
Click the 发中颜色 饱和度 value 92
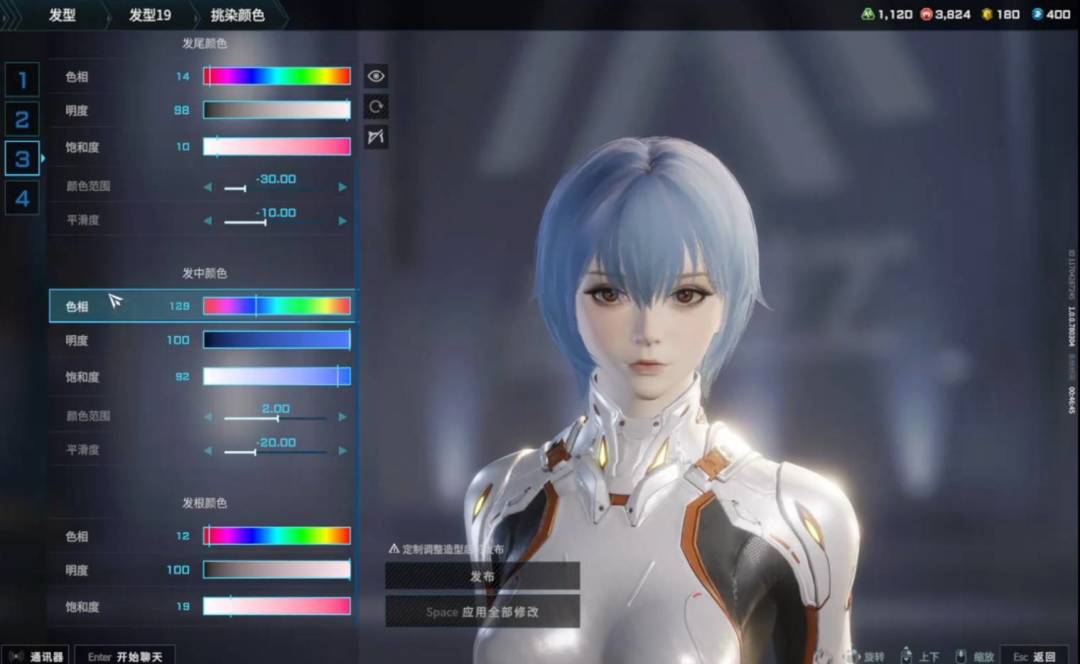[x=182, y=377]
